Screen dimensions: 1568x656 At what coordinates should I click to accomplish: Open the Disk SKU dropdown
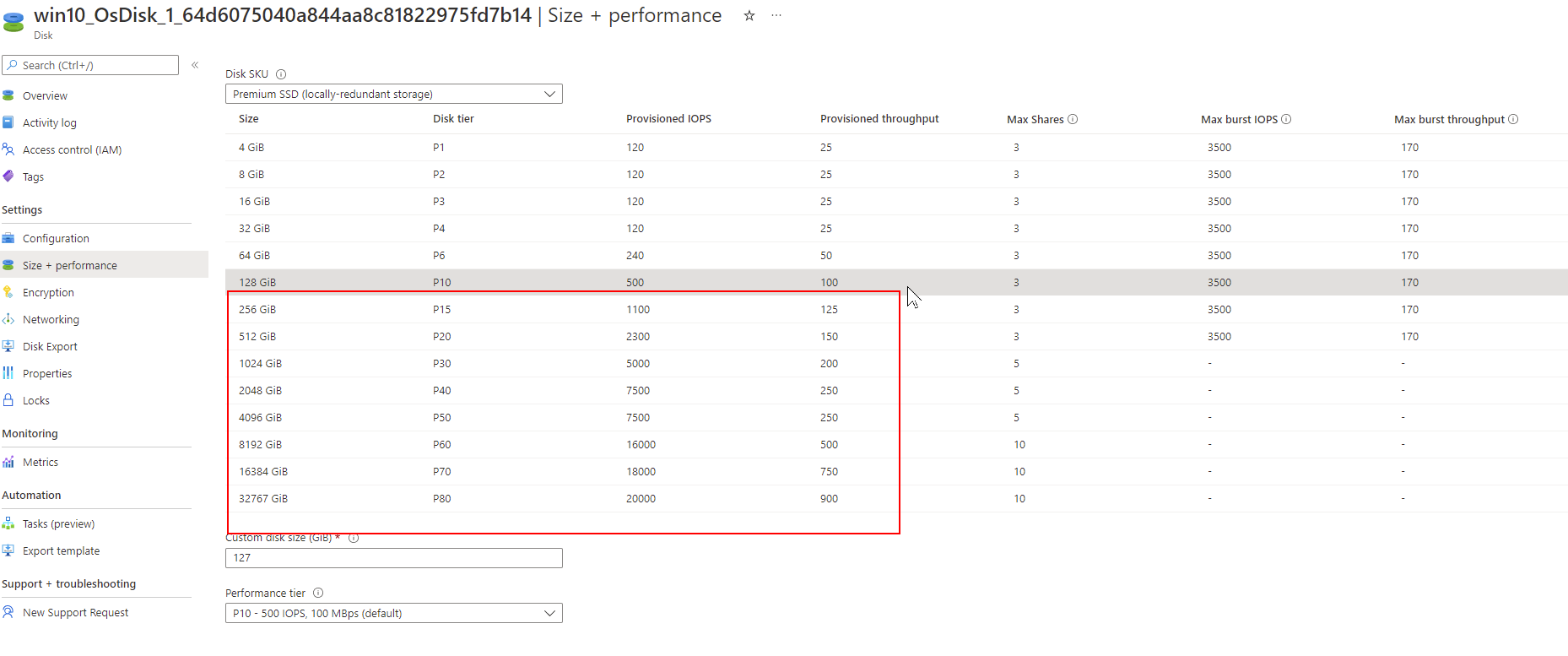pyautogui.click(x=394, y=94)
